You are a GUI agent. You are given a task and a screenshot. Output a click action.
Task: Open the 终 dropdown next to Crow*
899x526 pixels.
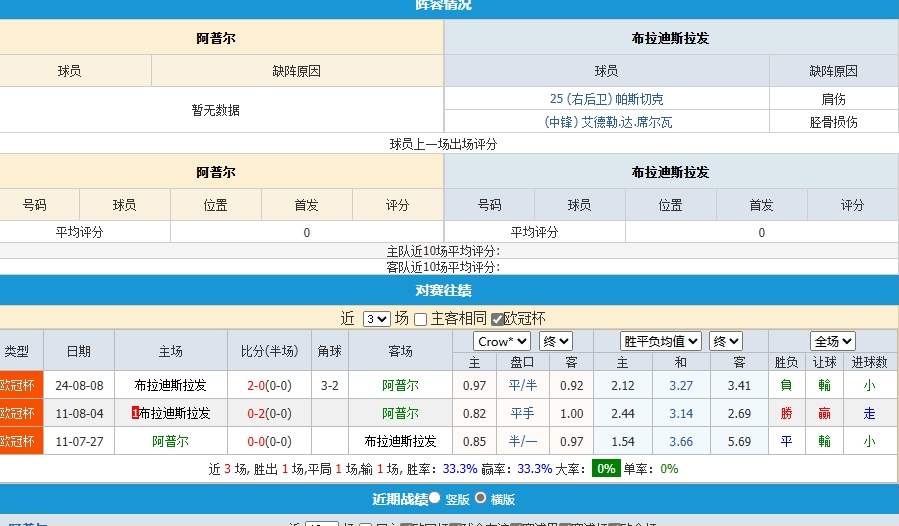point(556,342)
